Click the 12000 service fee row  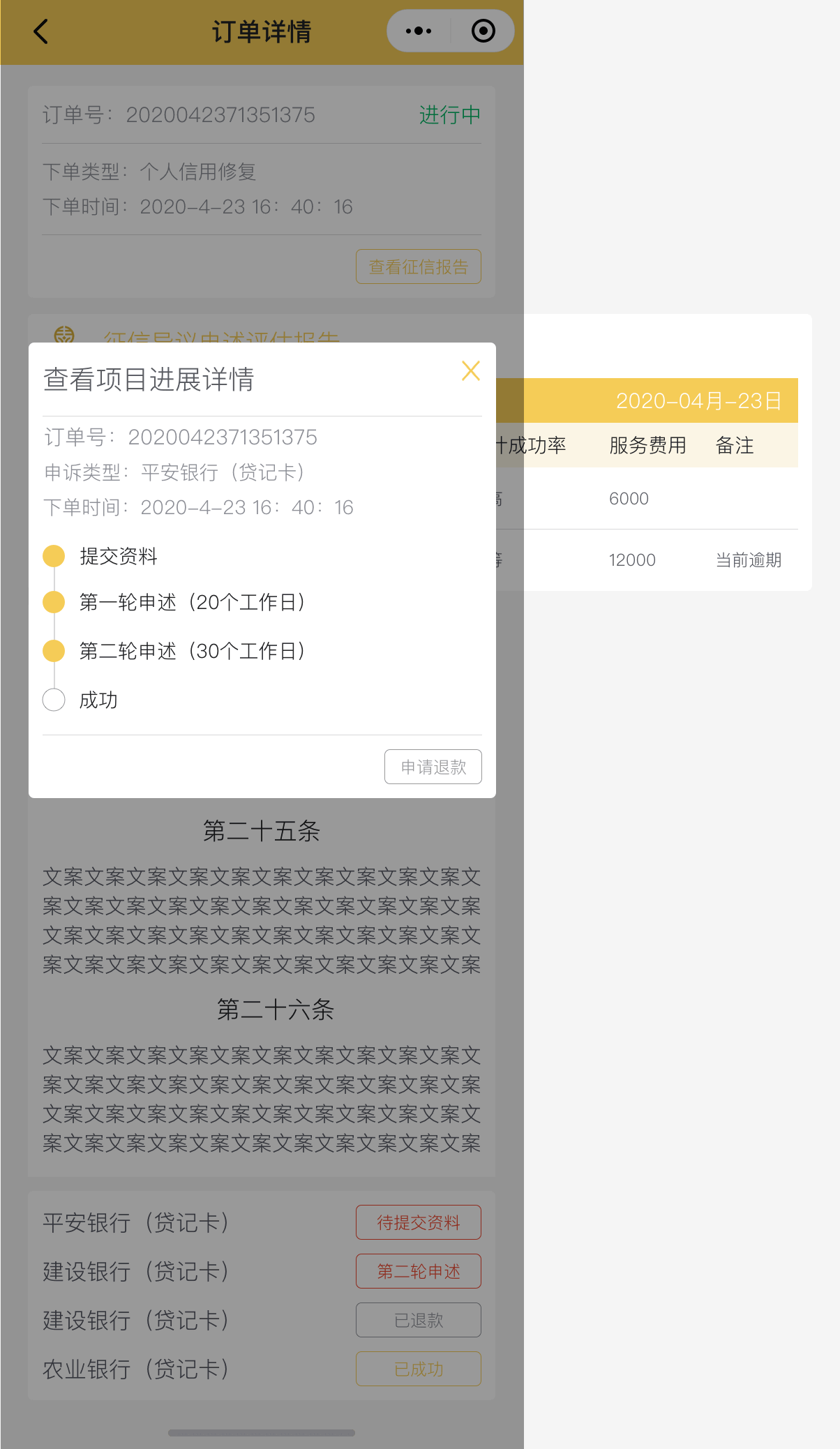click(x=632, y=560)
